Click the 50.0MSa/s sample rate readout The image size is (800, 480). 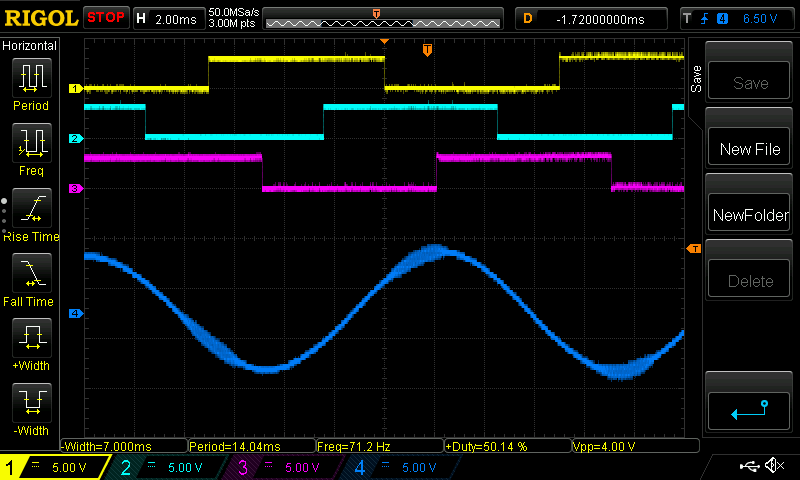[x=234, y=12]
